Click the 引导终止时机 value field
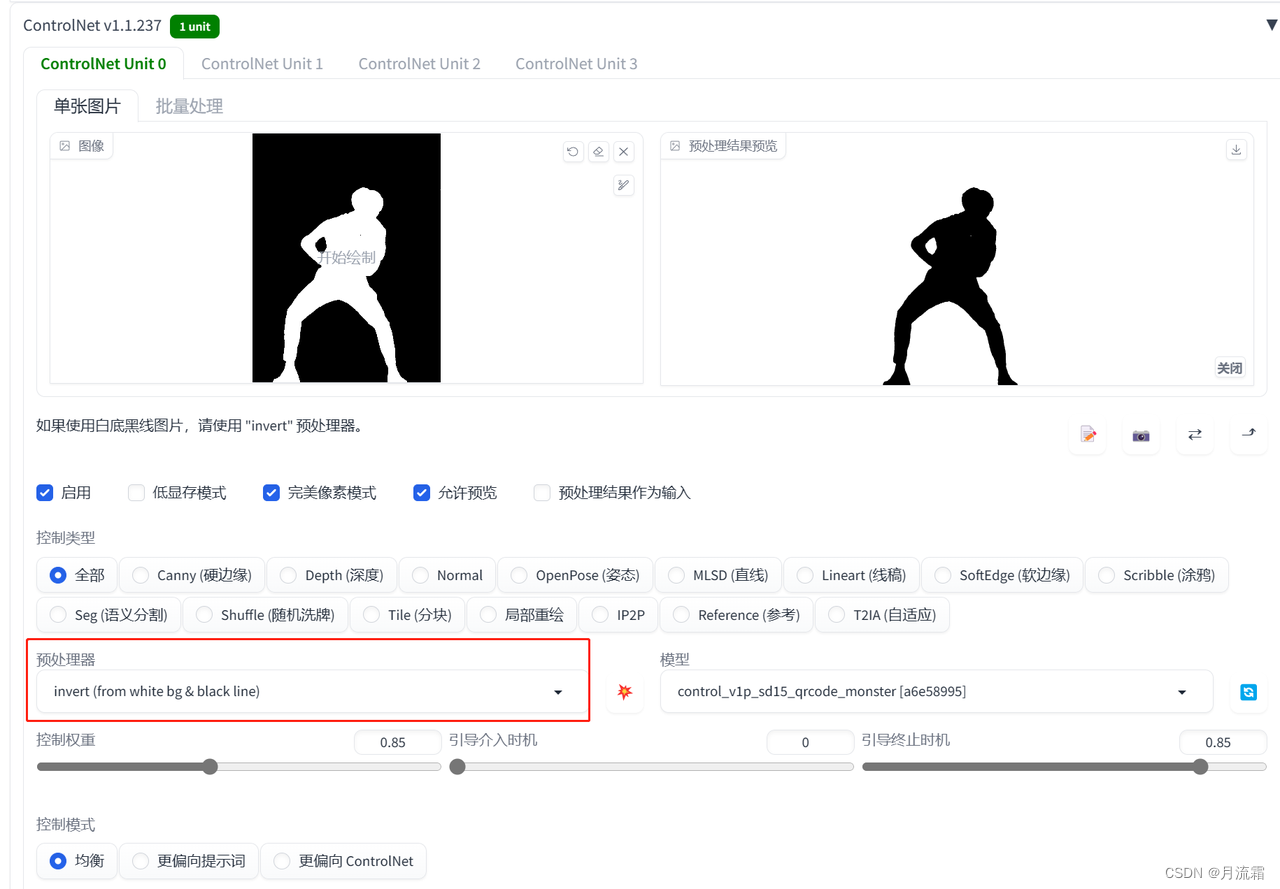The width and height of the screenshot is (1280, 889). click(1223, 742)
